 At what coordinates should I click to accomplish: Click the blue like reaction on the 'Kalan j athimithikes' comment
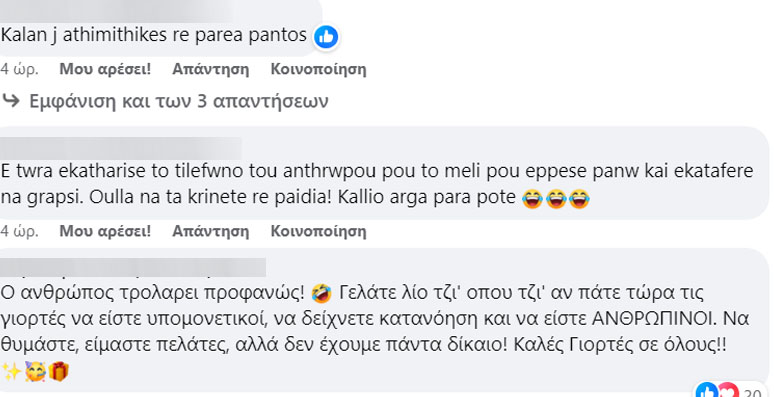click(x=326, y=37)
